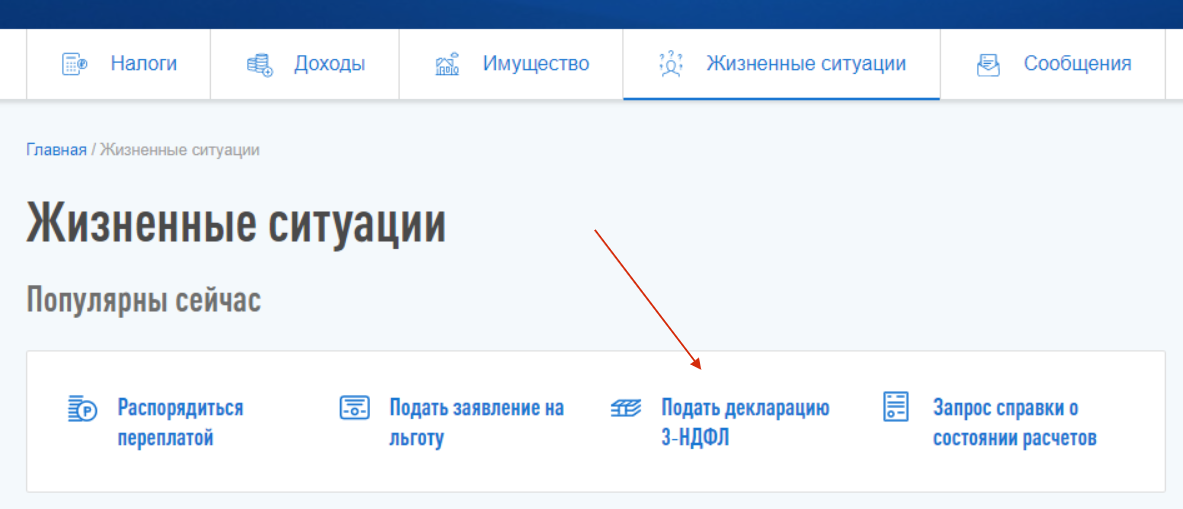The width and height of the screenshot is (1183, 509).
Task: Click the Сообщения envelope icon
Action: pos(988,64)
